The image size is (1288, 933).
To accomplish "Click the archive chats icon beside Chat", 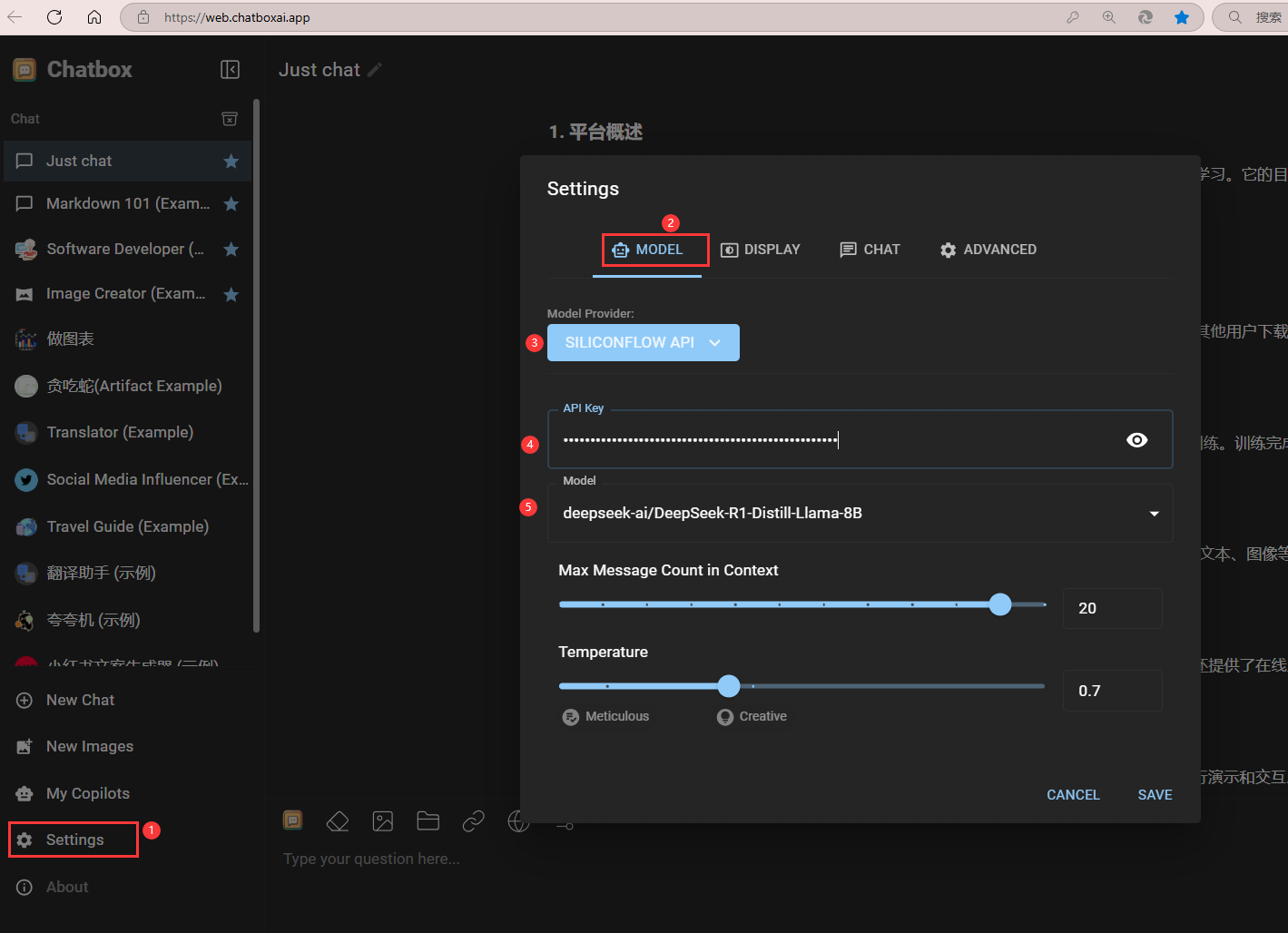I will coord(230,119).
